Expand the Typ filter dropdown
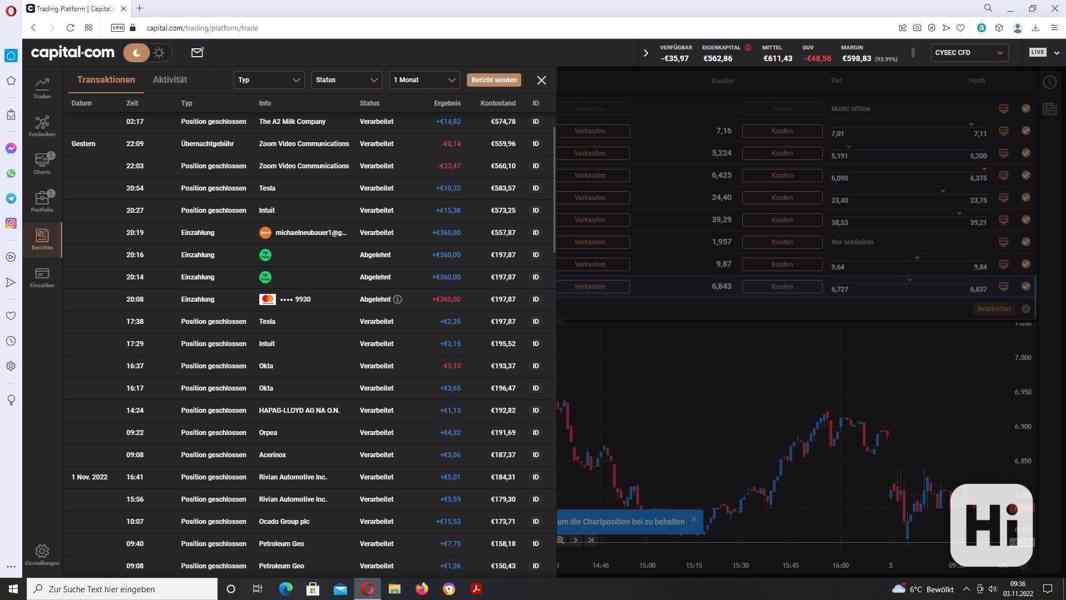Viewport: 1066px width, 600px height. click(268, 80)
